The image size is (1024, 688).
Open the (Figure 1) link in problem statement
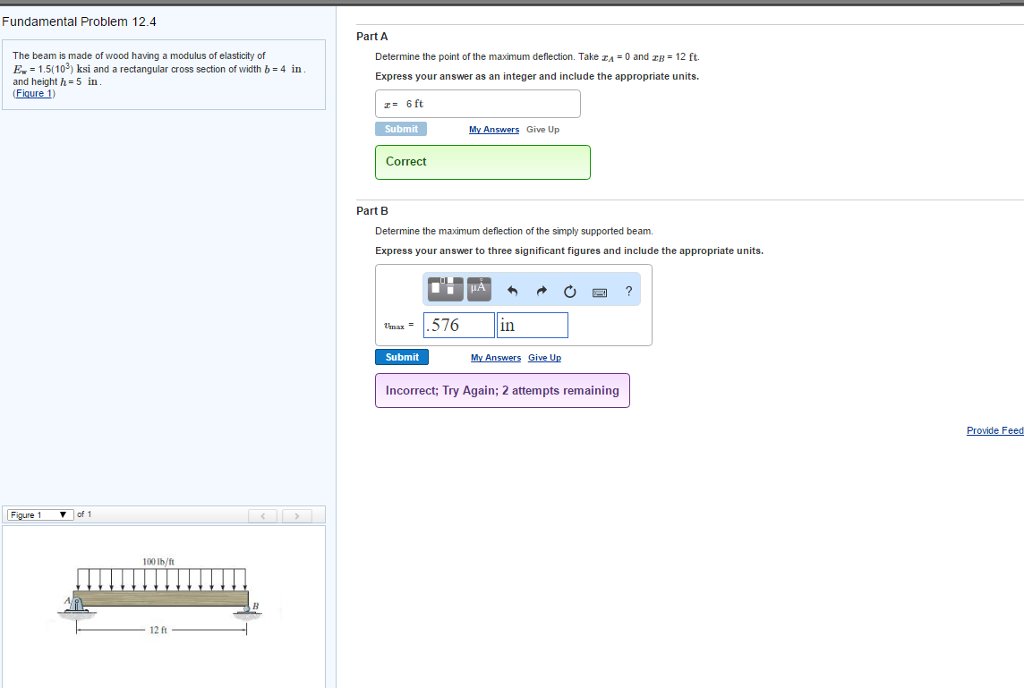(x=34, y=93)
